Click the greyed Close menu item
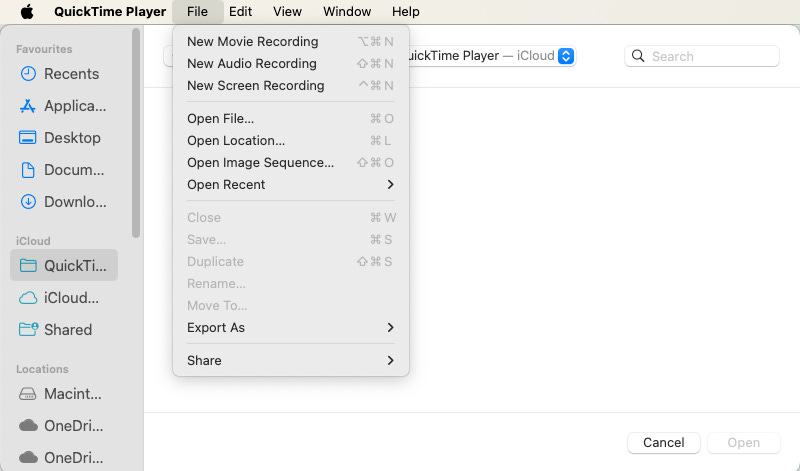The height and width of the screenshot is (471, 800). (291, 217)
